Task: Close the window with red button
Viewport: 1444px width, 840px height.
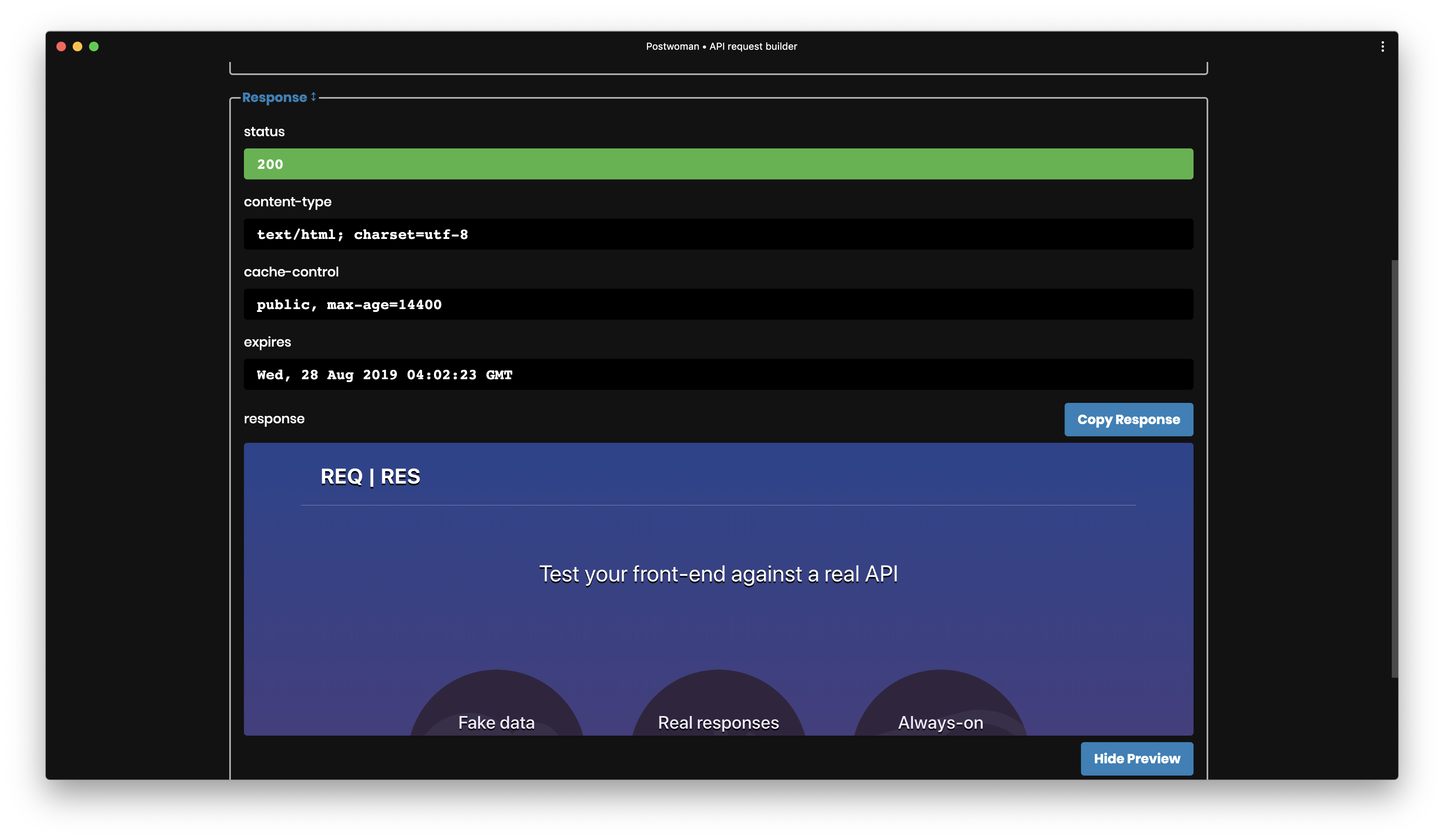Action: click(61, 46)
